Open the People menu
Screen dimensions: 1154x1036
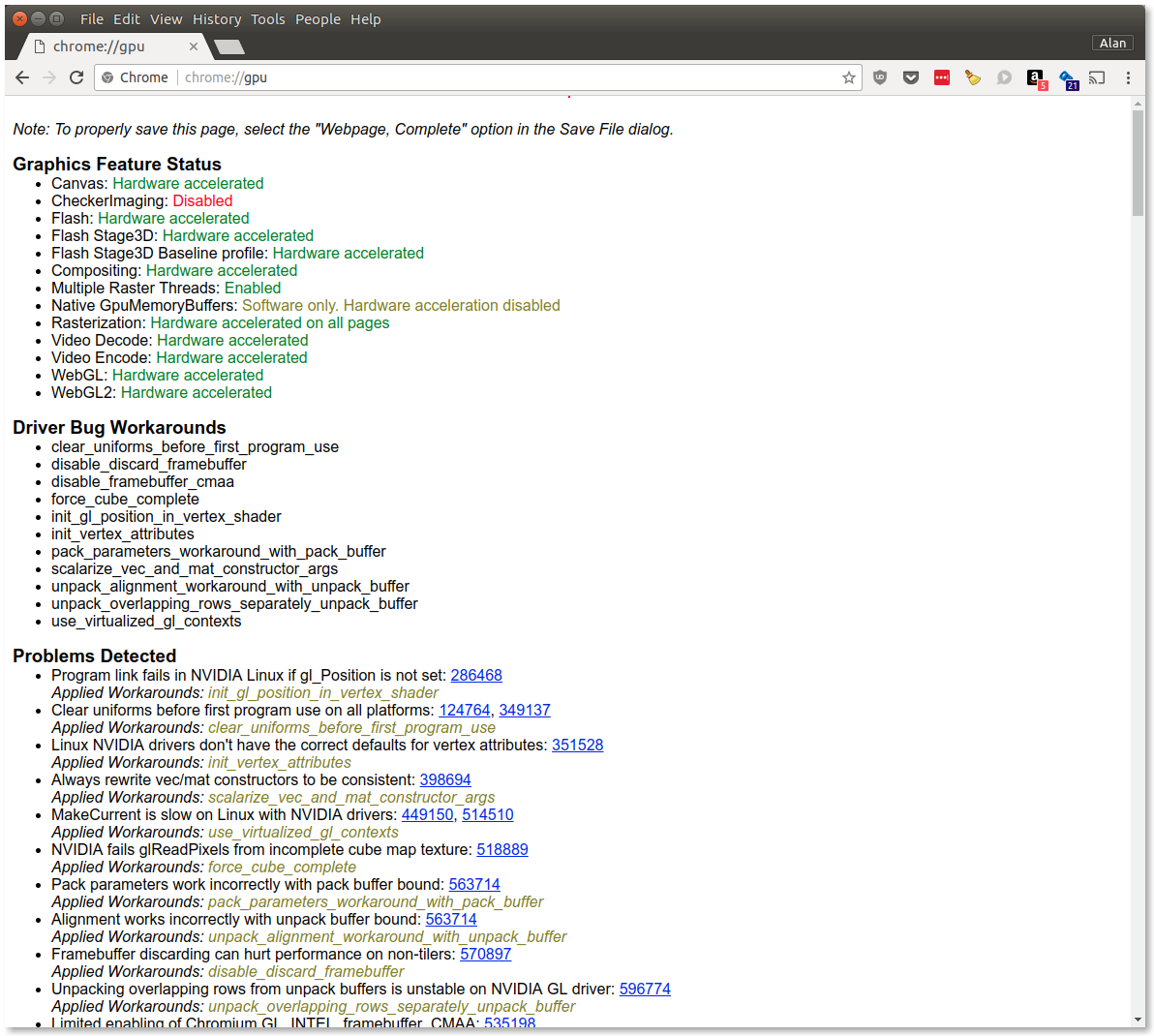pyautogui.click(x=318, y=19)
